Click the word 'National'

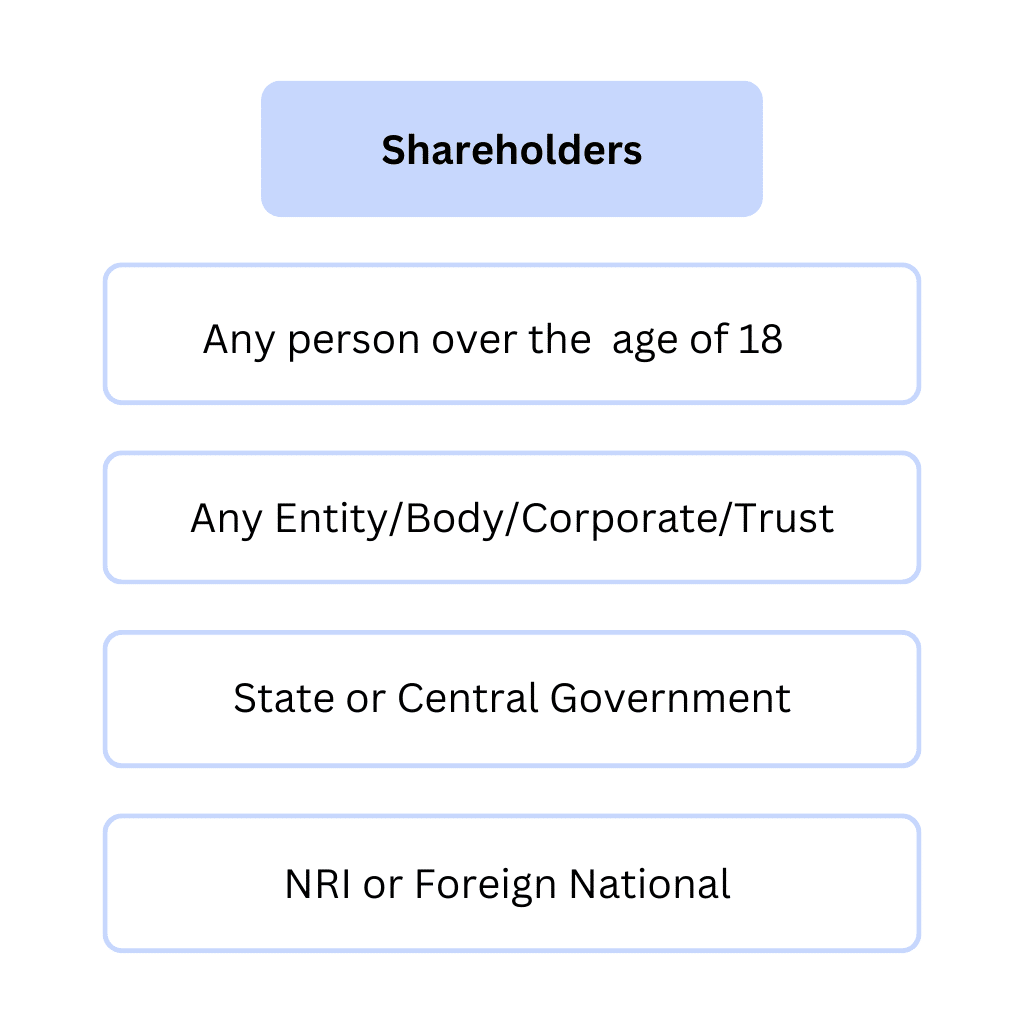pyautogui.click(x=649, y=885)
